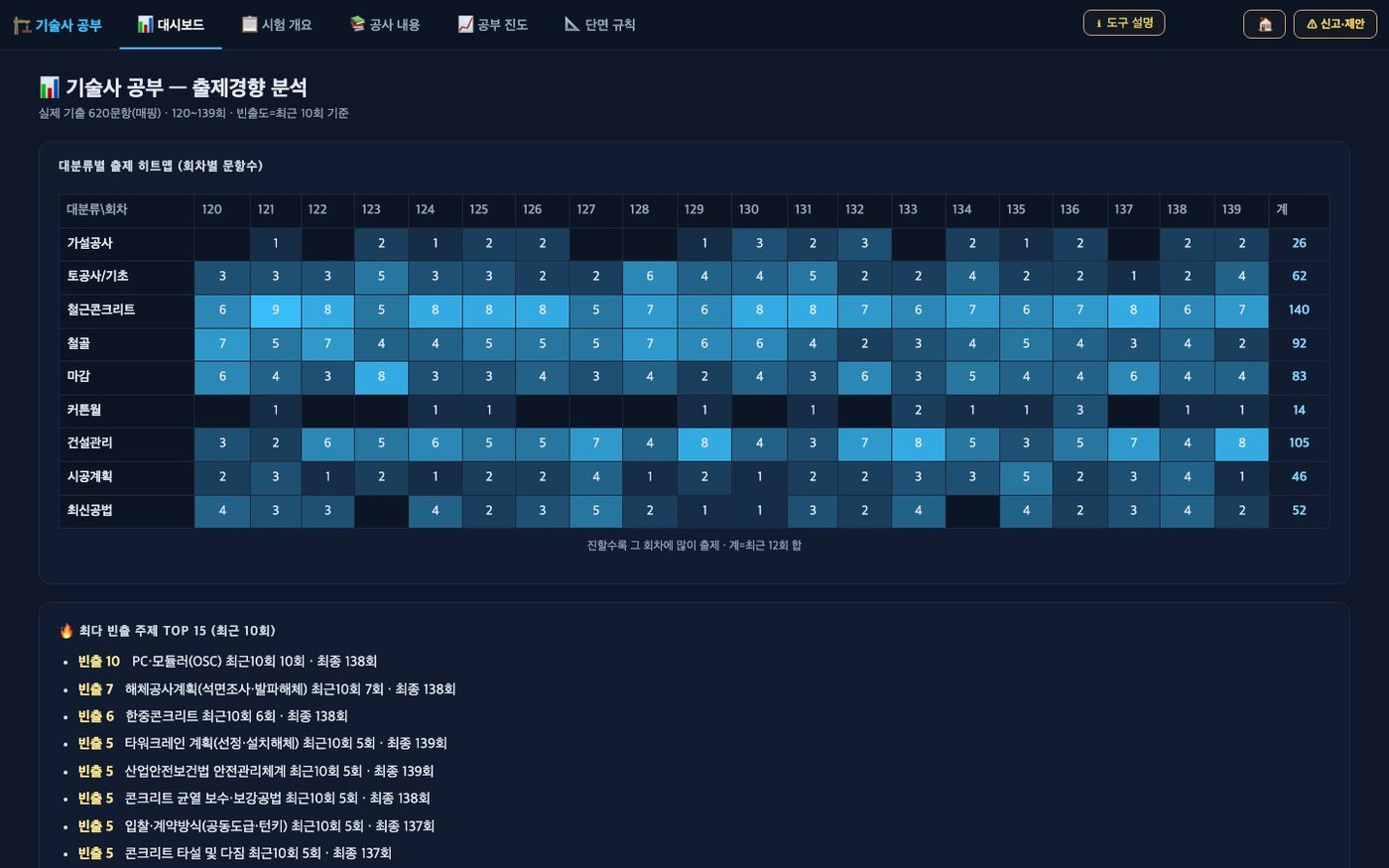The width and height of the screenshot is (1389, 868).
Task: Click the ruler icon beside 단면 규칙
Action: (572, 24)
